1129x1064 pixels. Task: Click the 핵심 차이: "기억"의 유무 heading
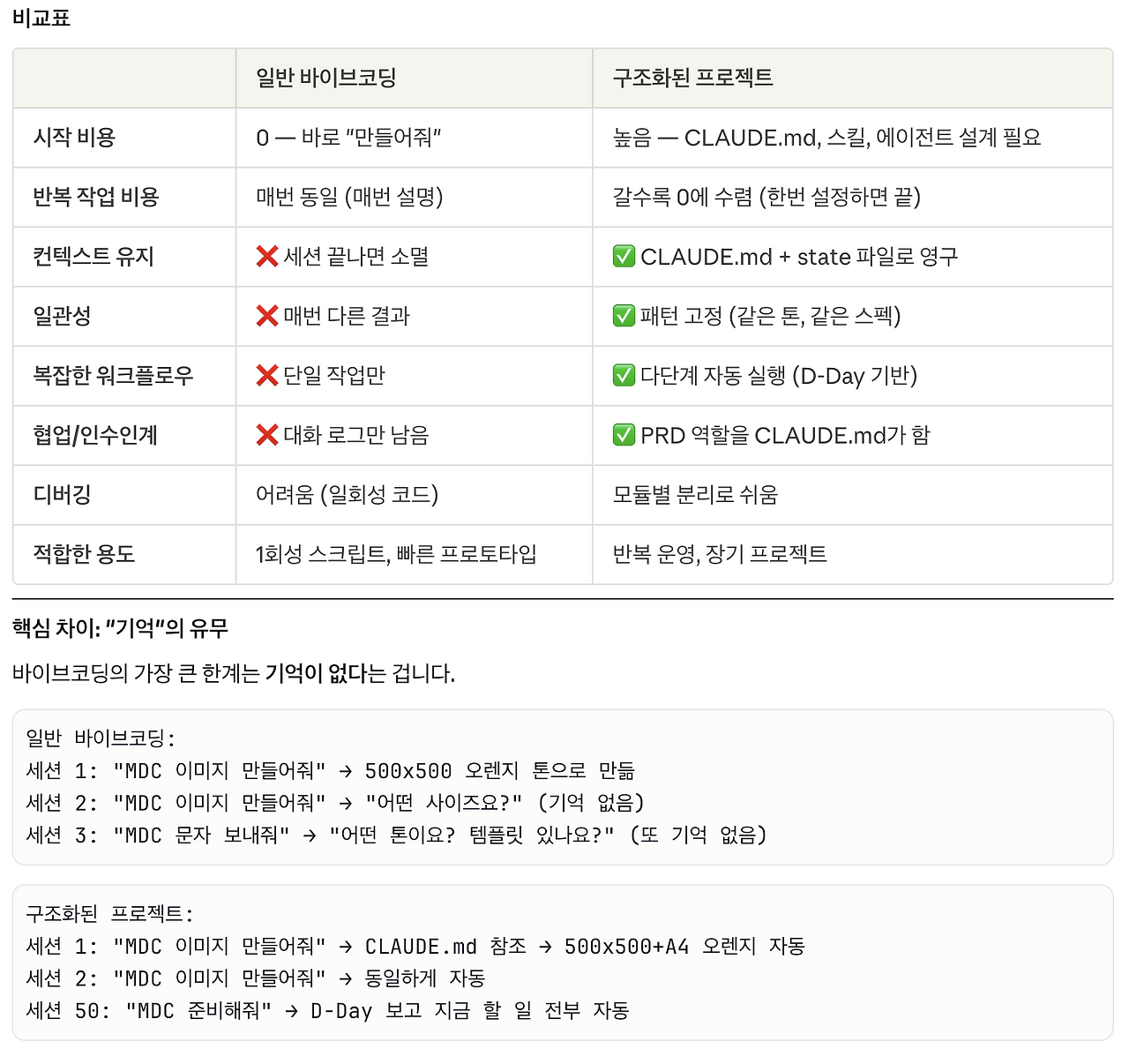120,628
